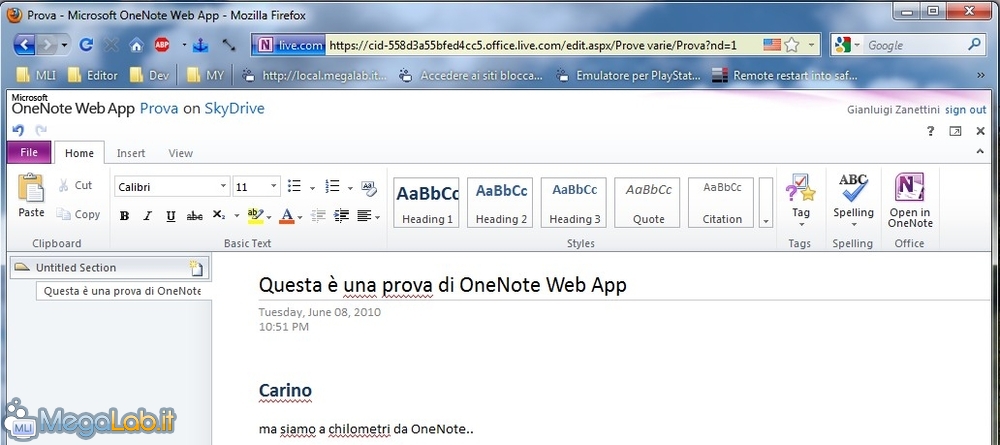Redo the last action
Viewport: 1000px width, 445px height.
tap(41, 131)
